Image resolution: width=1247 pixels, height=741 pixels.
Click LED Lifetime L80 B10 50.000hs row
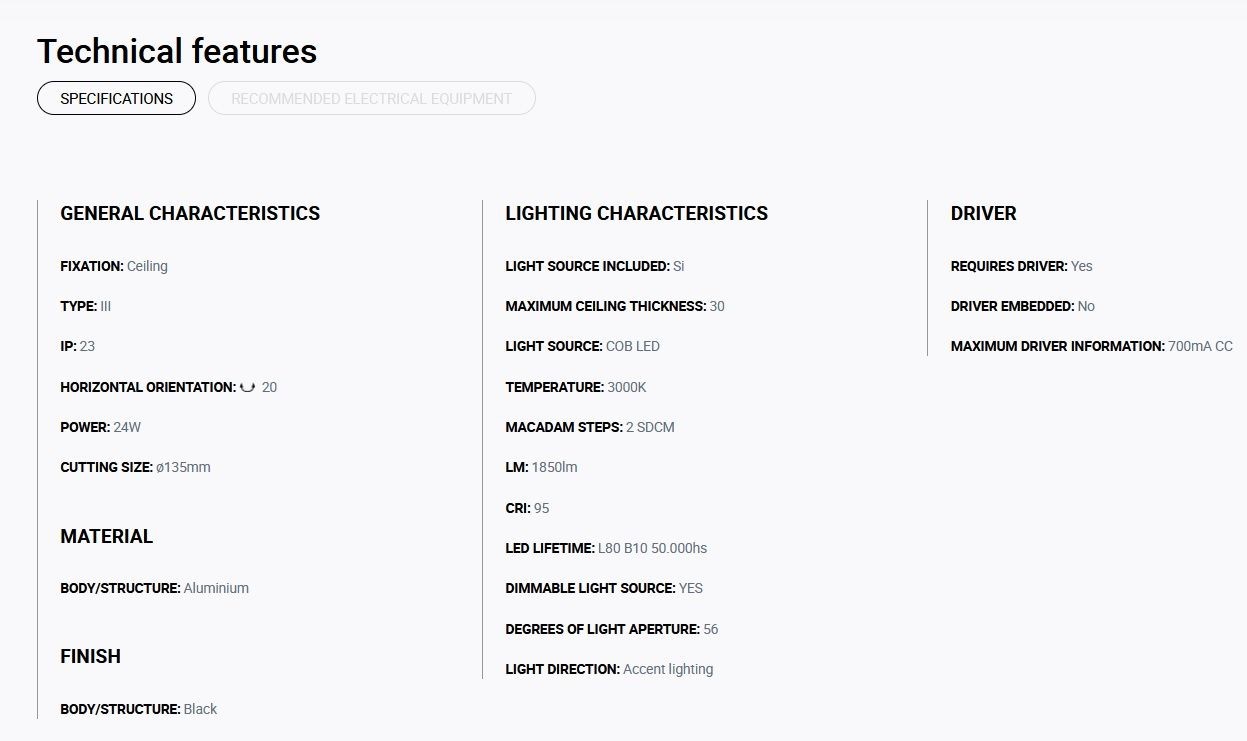606,548
